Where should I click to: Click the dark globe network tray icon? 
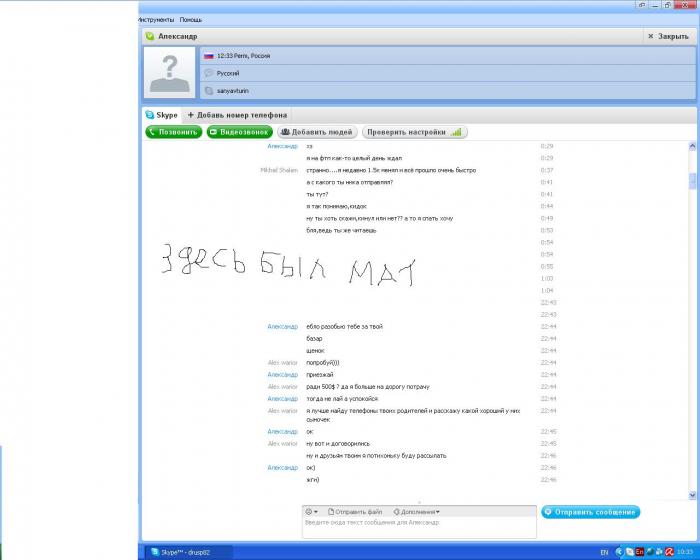coord(650,552)
